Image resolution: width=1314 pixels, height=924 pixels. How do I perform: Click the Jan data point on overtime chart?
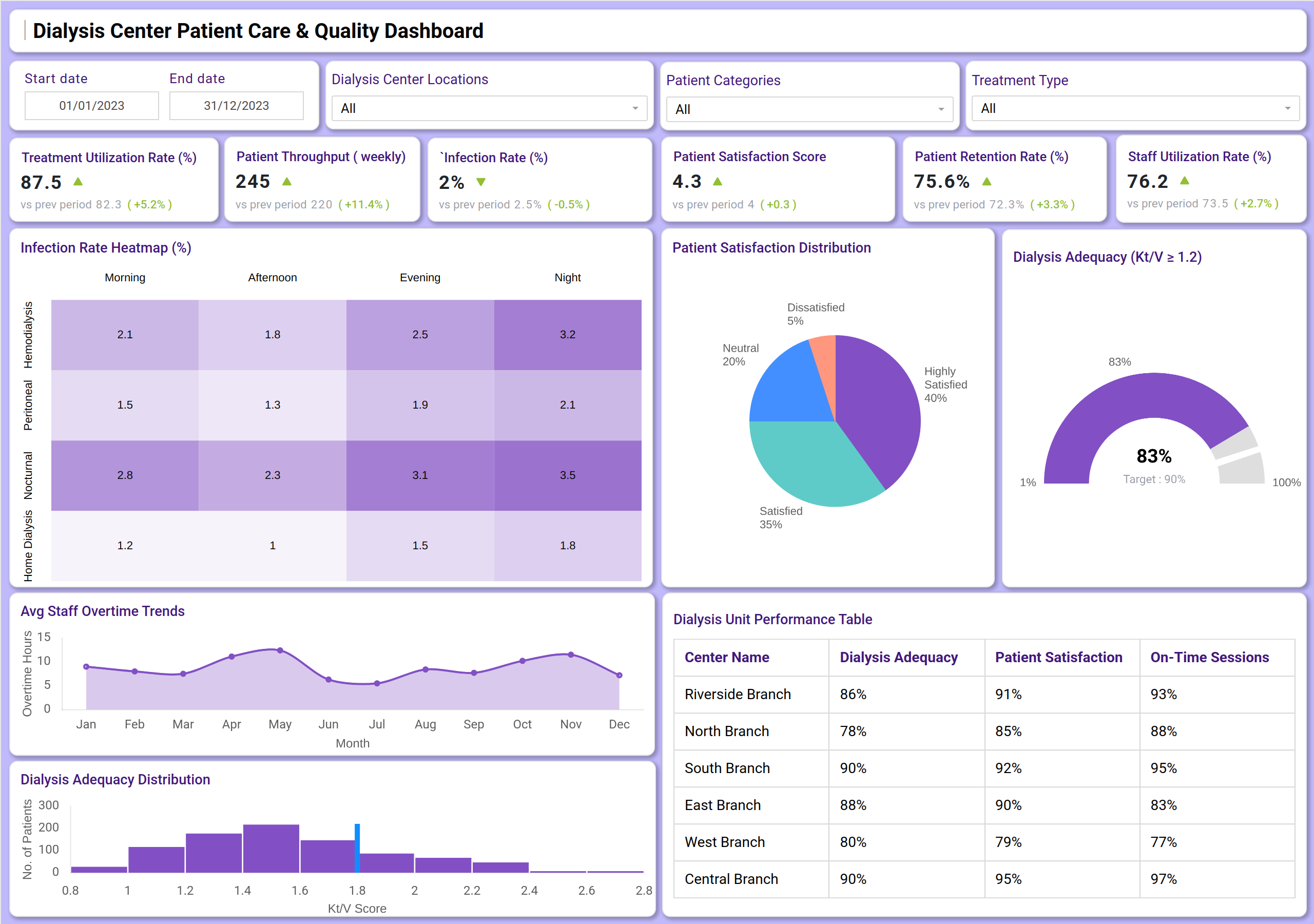pyautogui.click(x=86, y=666)
